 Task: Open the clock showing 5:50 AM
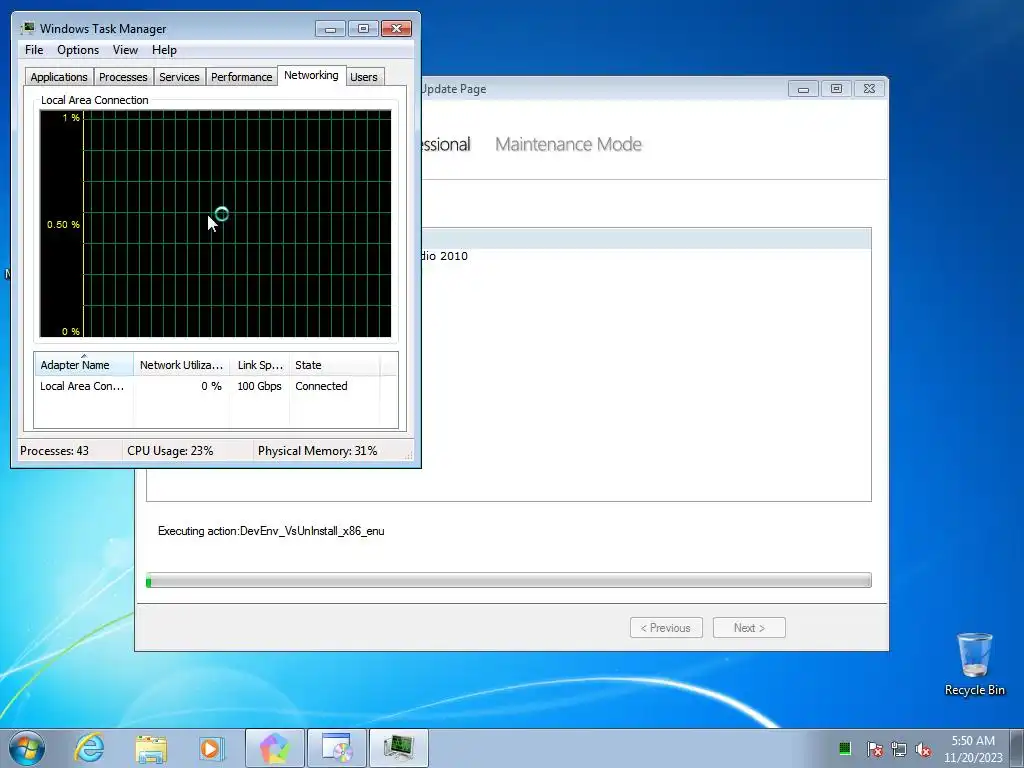coord(973,749)
